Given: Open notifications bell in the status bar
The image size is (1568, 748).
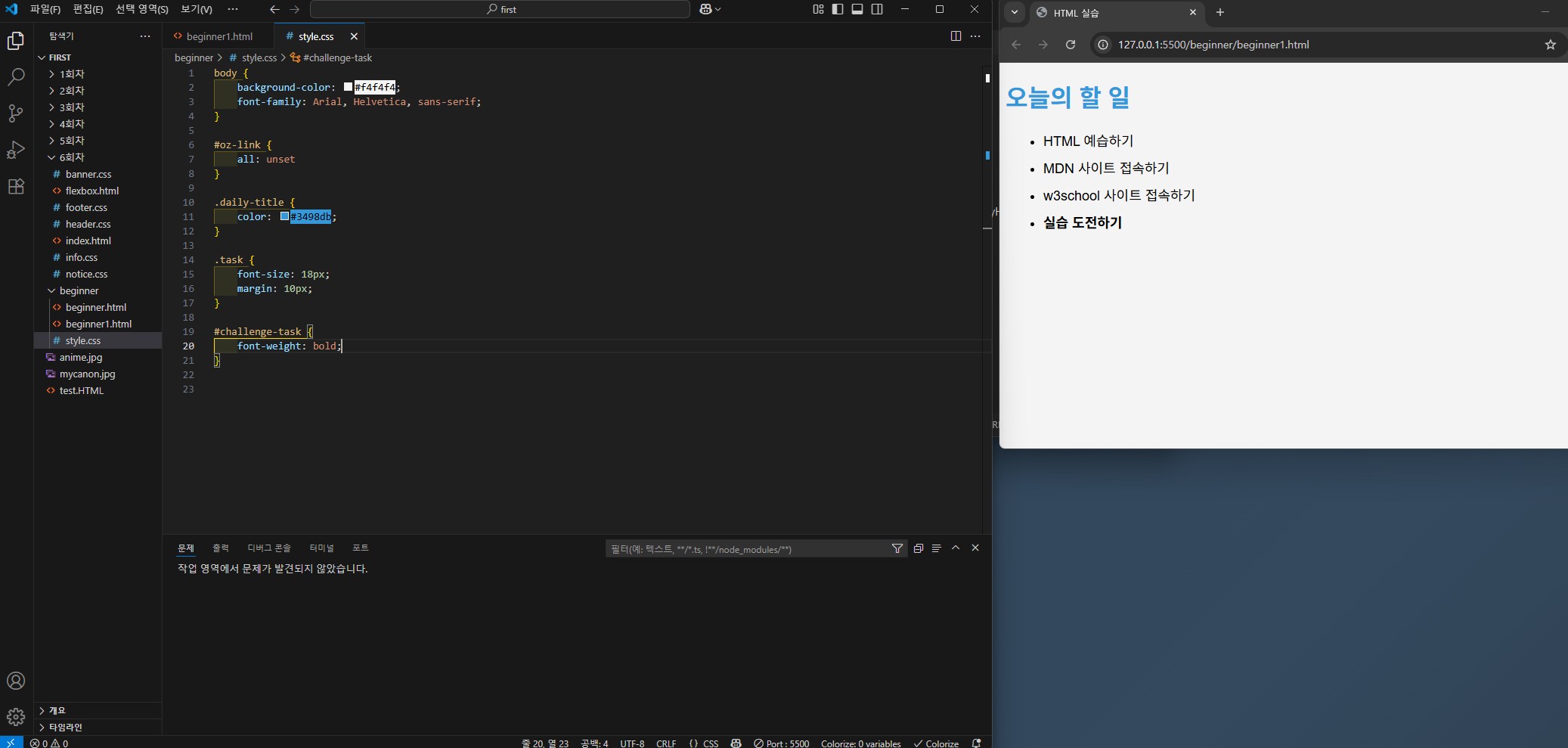Looking at the screenshot, I should [976, 743].
